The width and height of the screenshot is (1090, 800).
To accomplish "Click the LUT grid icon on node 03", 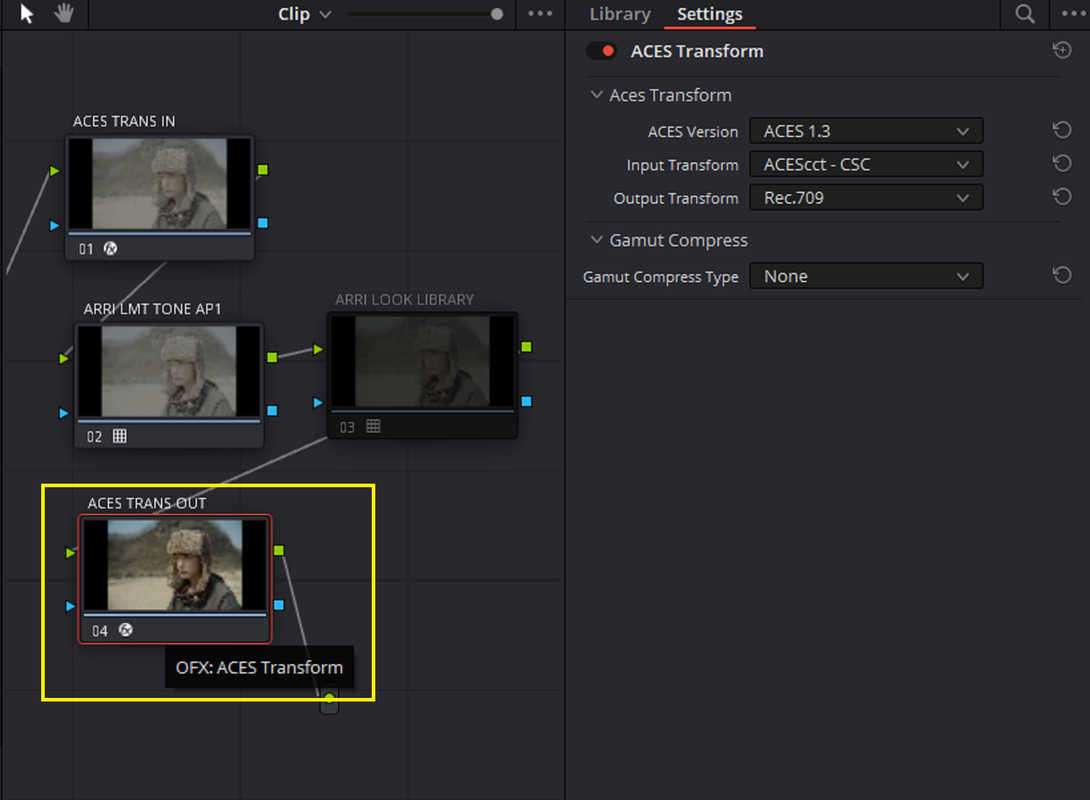I will 373,426.
